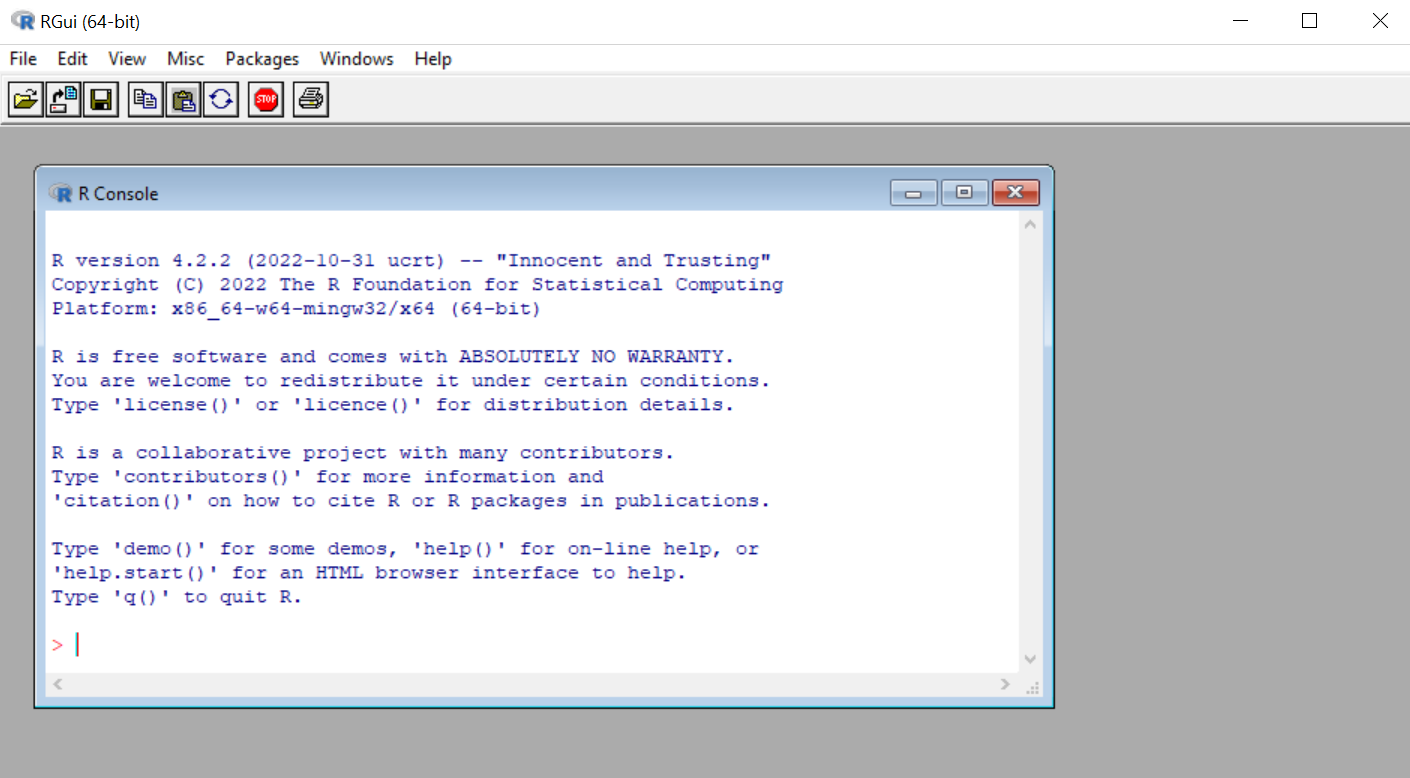Click the 'R version 4.2.2' line

[x=411, y=261]
